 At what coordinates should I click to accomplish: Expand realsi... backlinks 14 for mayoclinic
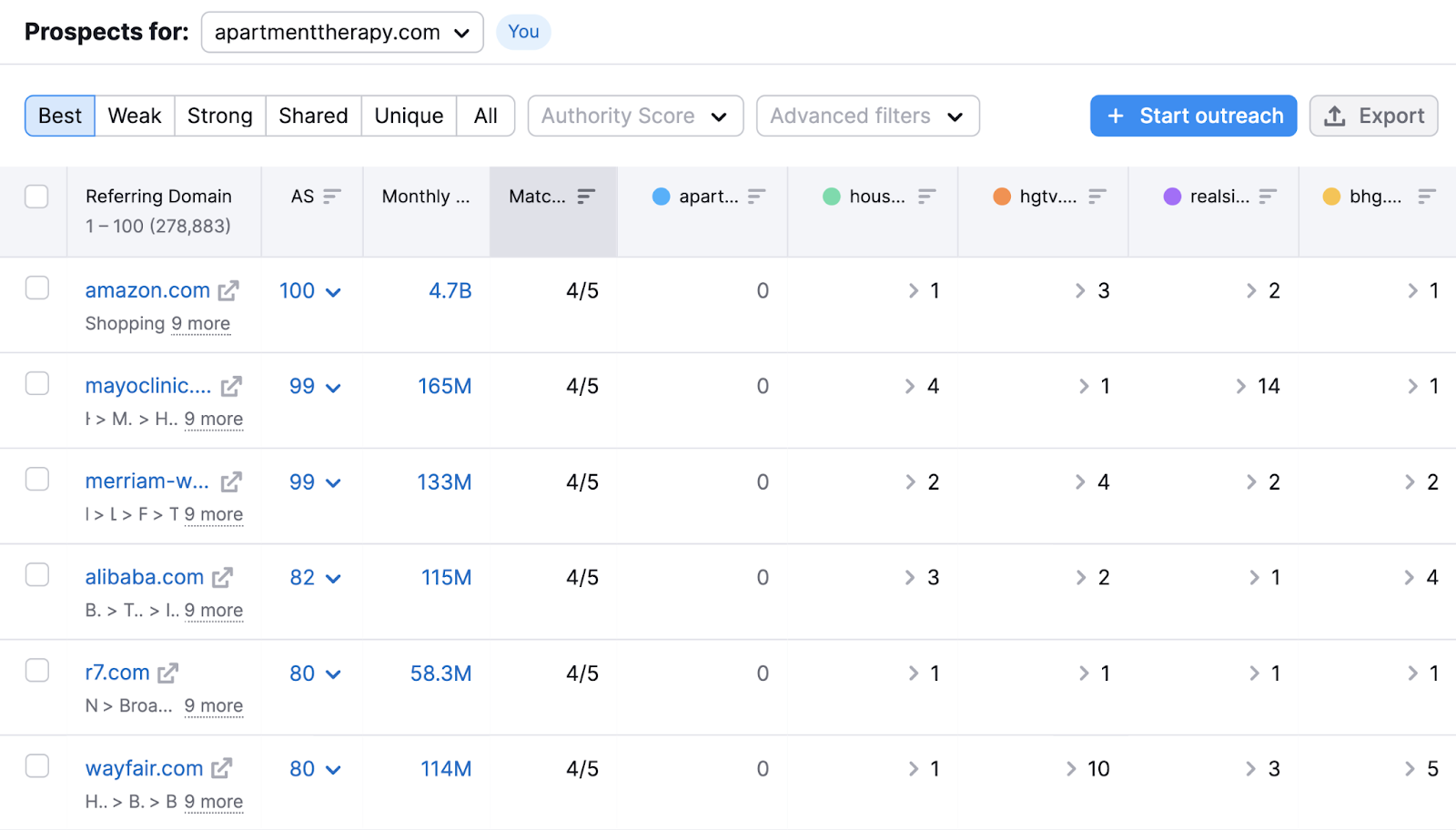click(x=1258, y=387)
